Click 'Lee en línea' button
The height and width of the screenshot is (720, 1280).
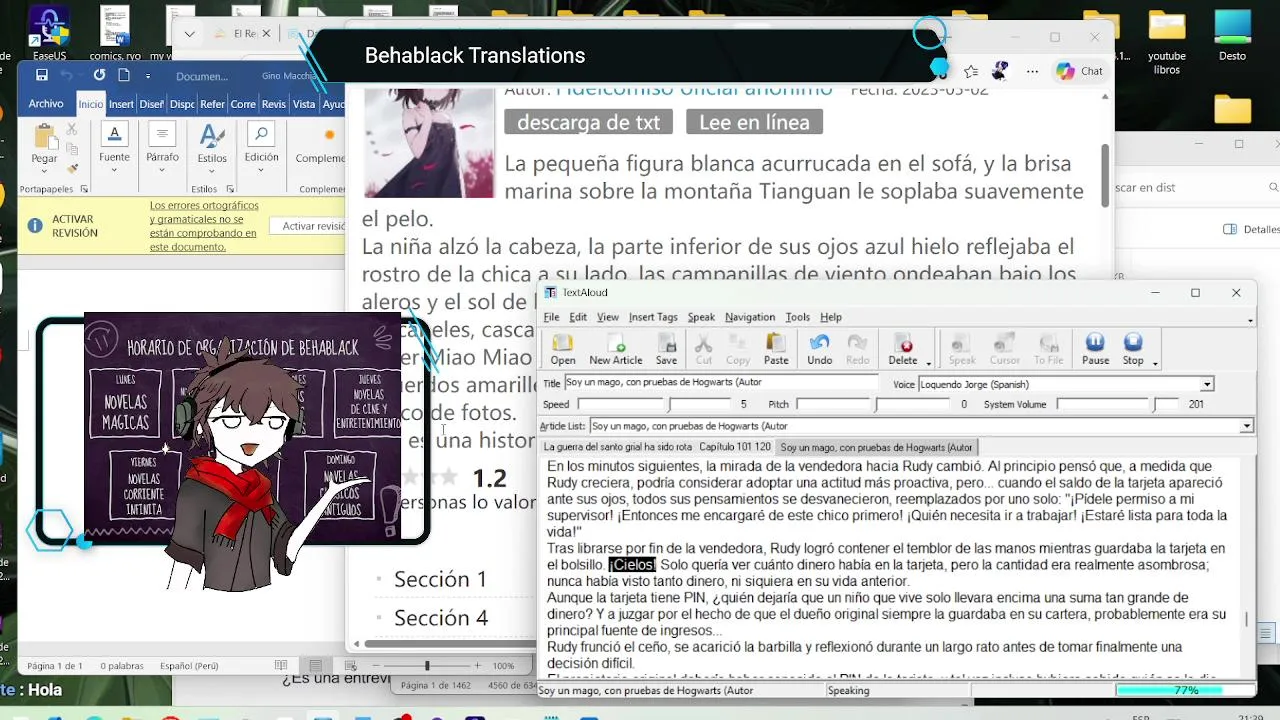754,122
